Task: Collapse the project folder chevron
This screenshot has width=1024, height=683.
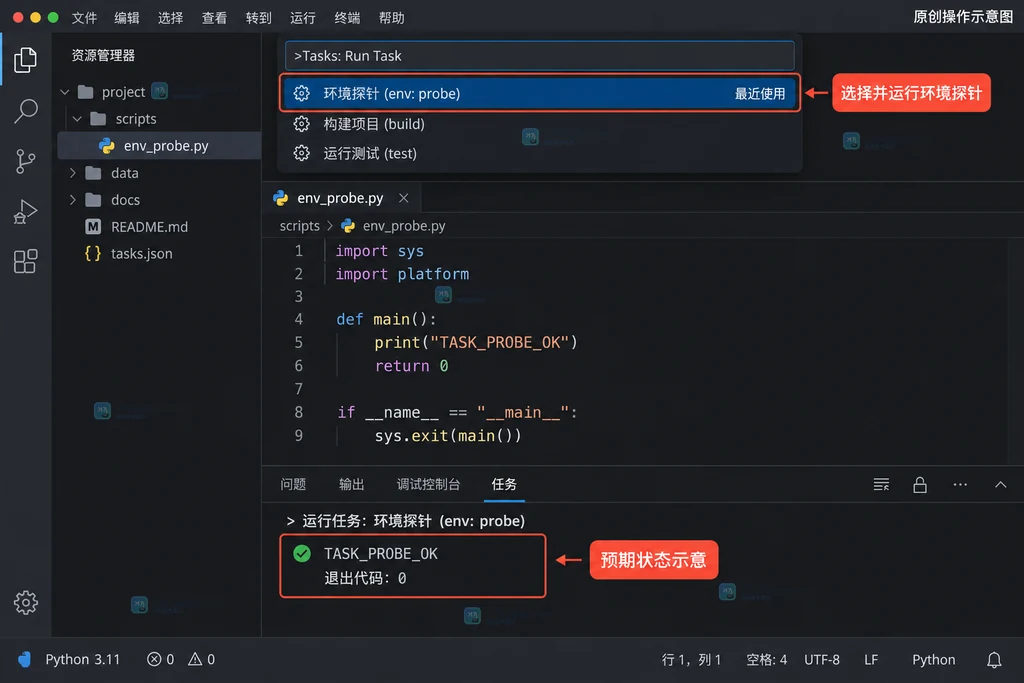Action: point(65,92)
